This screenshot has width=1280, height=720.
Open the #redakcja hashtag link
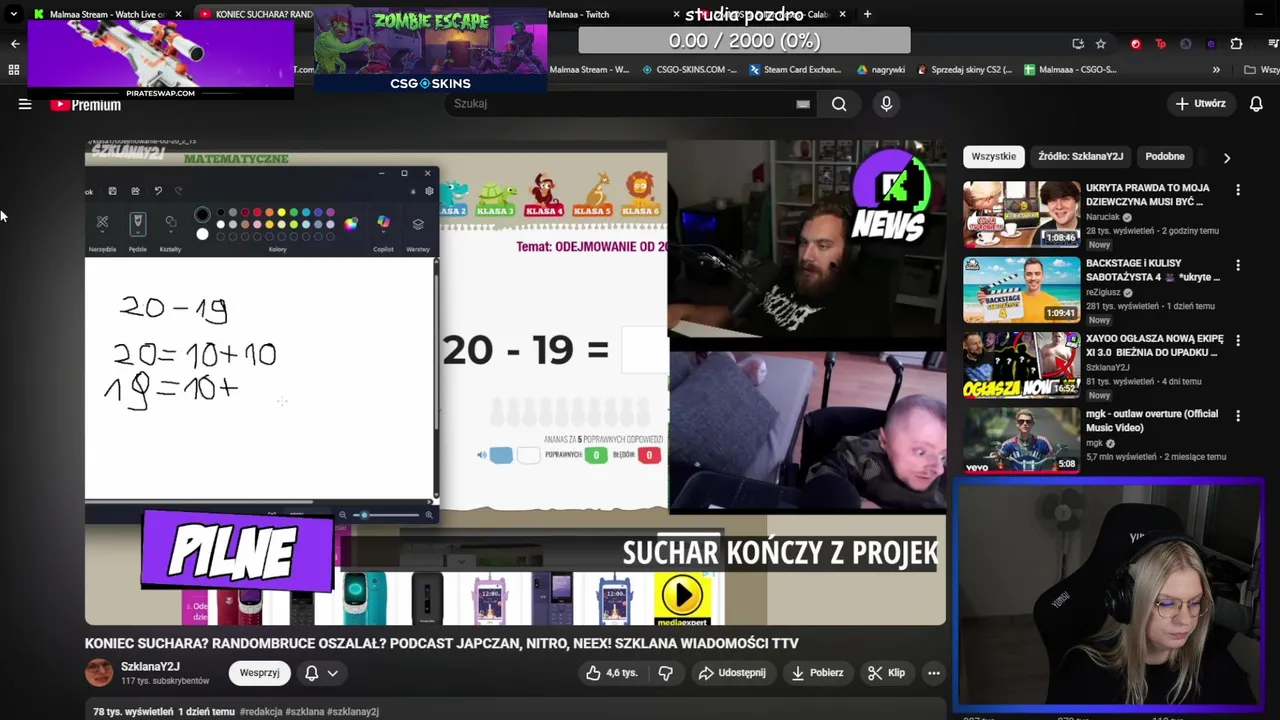tap(261, 712)
